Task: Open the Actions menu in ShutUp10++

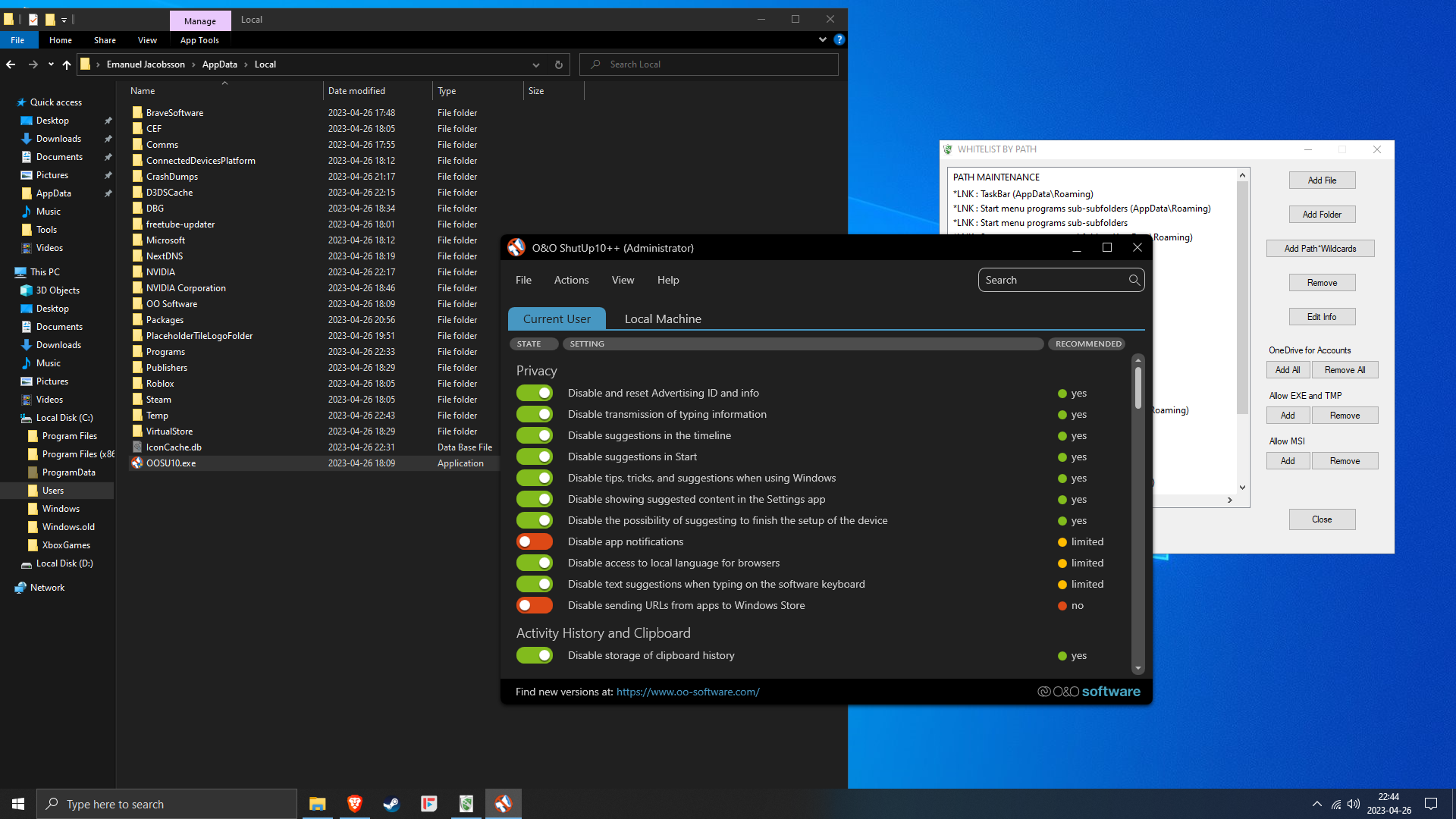Action: (571, 280)
